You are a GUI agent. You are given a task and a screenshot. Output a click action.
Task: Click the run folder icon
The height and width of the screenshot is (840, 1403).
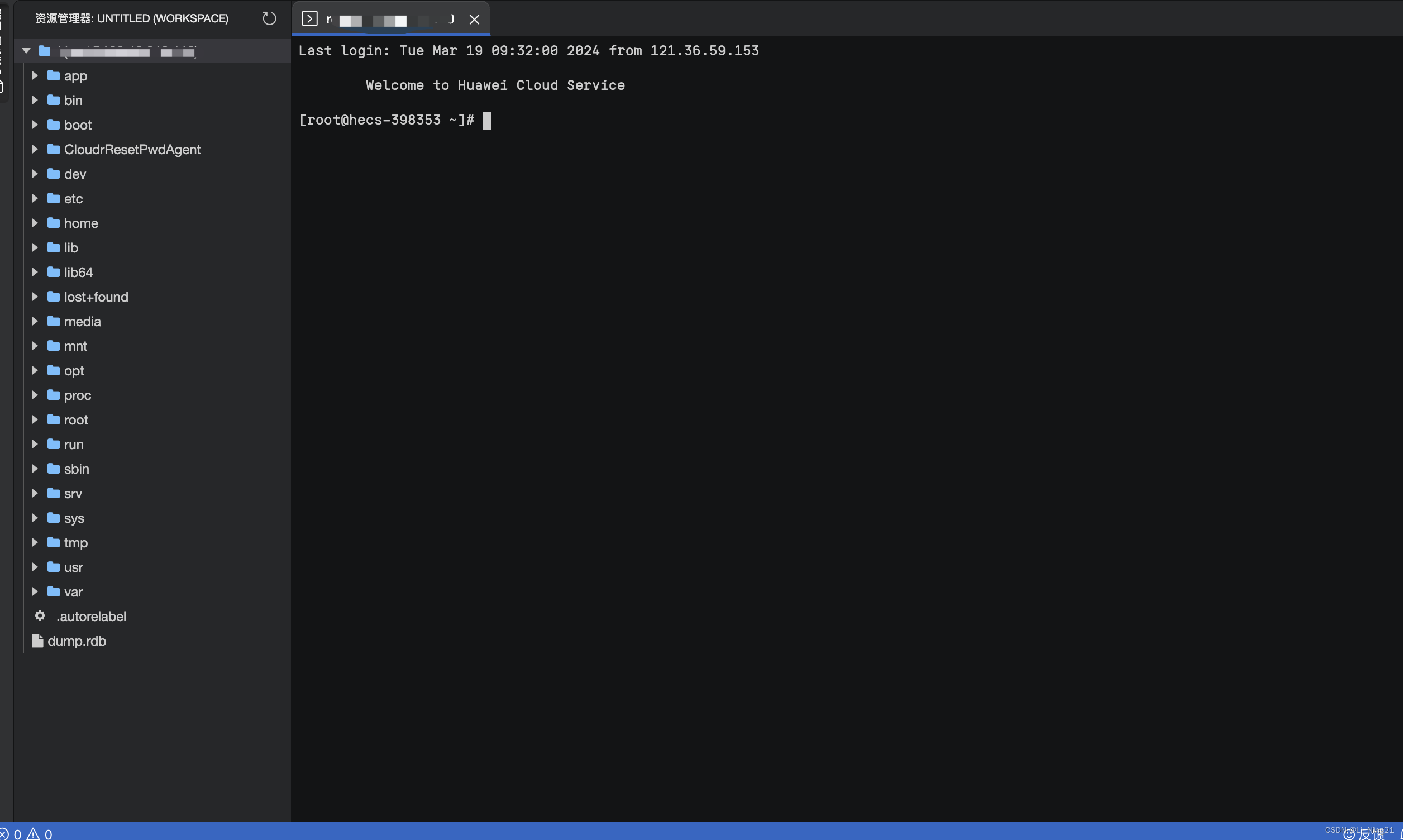tap(54, 444)
